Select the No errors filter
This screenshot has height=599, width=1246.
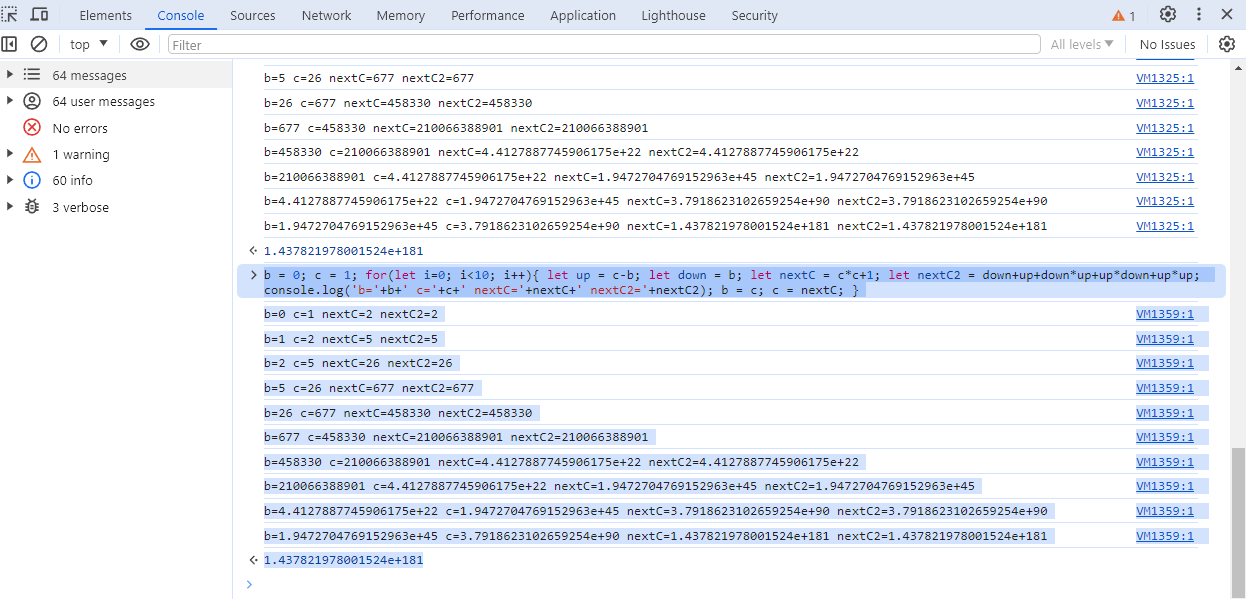click(80, 128)
